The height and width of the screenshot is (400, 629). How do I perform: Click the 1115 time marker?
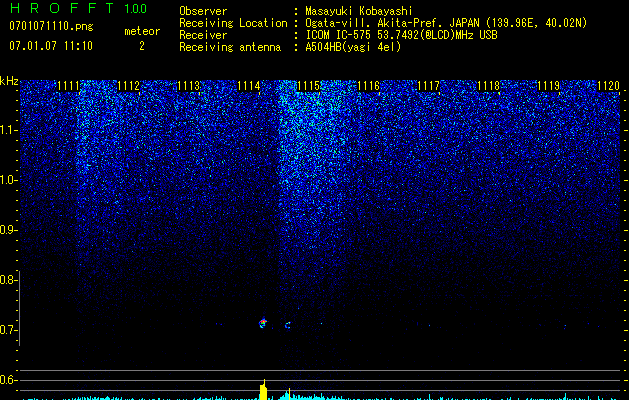(308, 86)
